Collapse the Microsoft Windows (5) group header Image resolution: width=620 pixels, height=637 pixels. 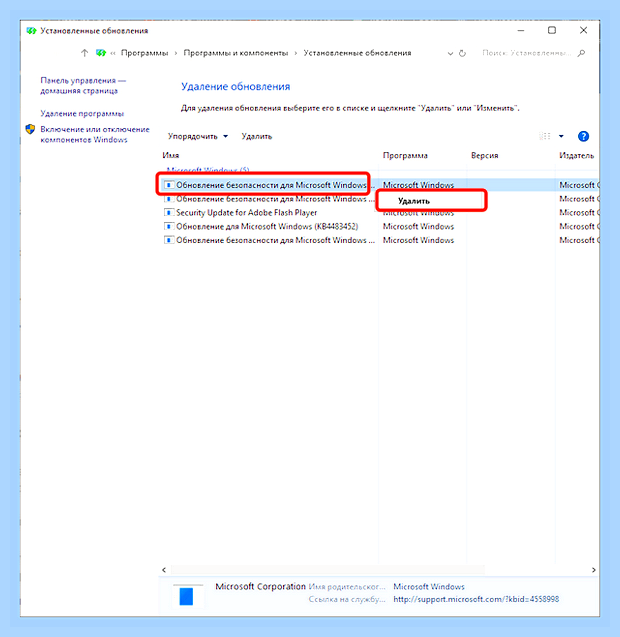208,169
